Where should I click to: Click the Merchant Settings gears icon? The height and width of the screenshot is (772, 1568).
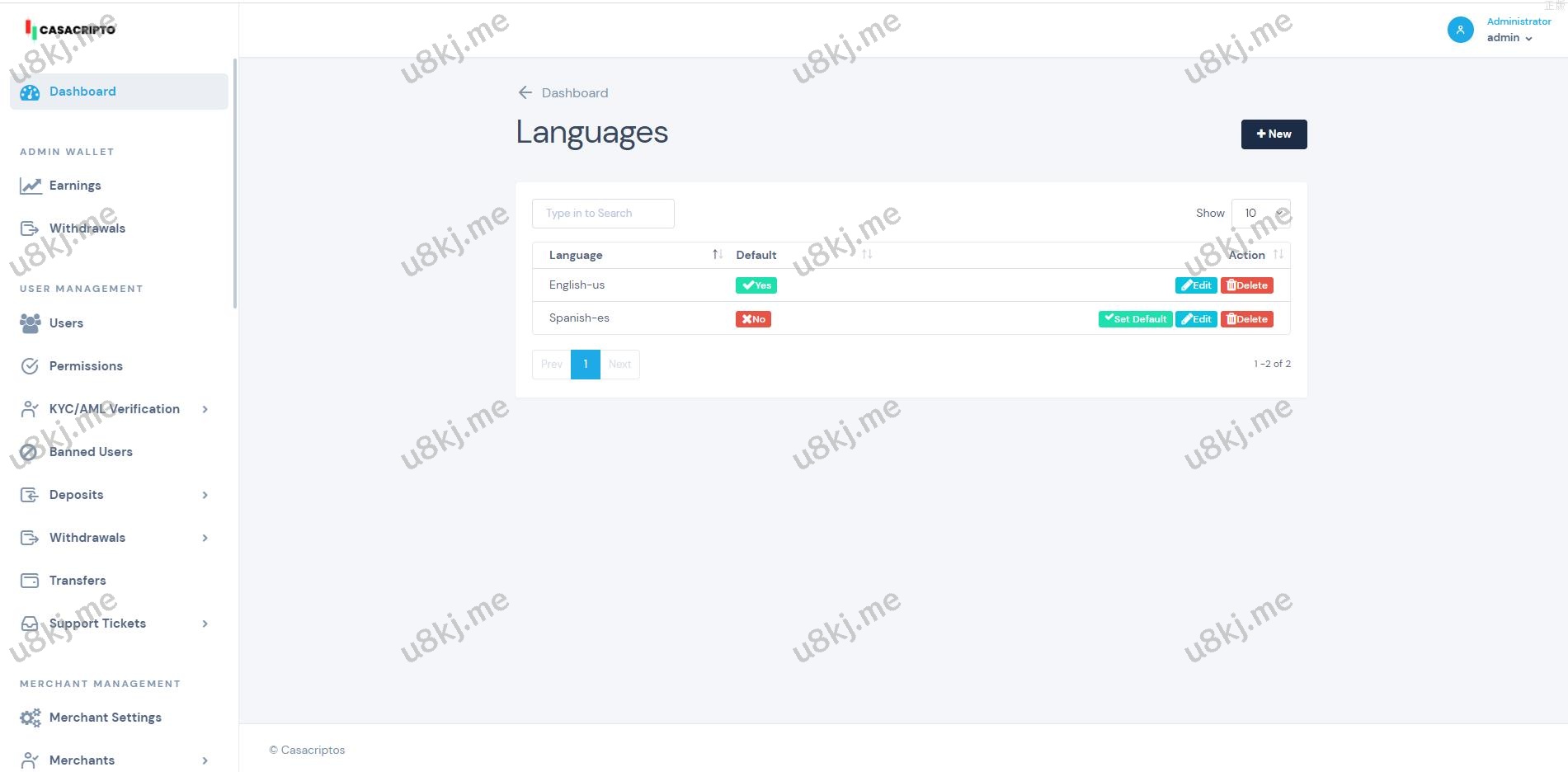coord(30,718)
